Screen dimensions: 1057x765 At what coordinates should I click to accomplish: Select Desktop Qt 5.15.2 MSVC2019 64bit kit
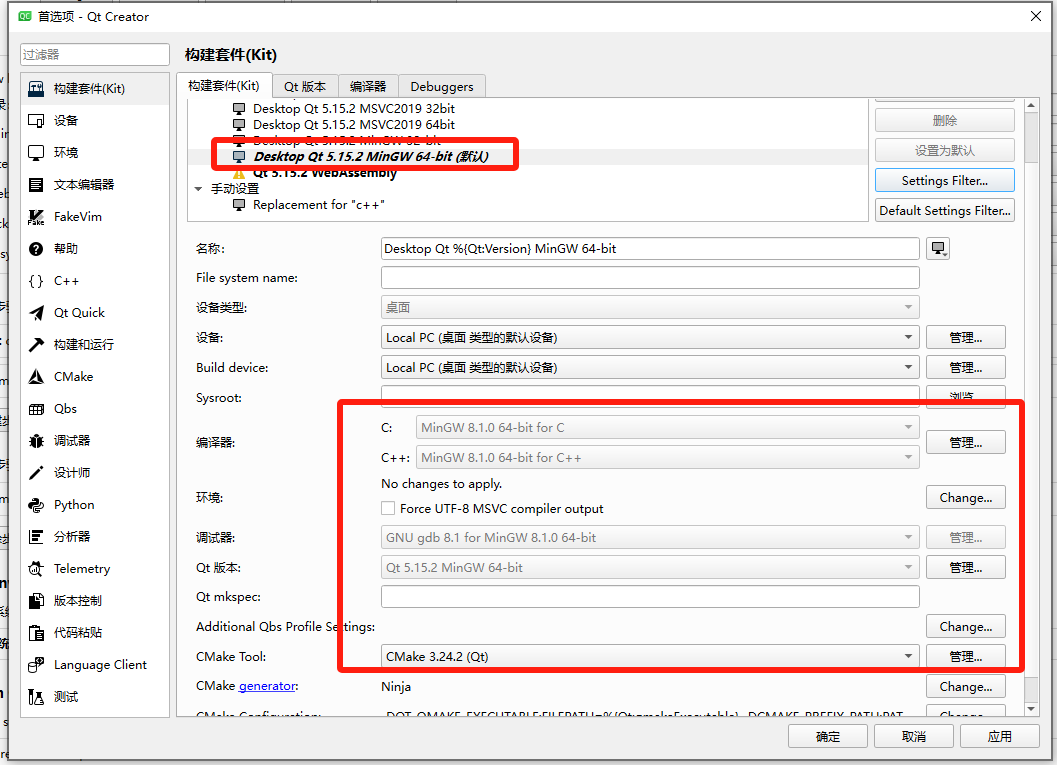(x=353, y=125)
